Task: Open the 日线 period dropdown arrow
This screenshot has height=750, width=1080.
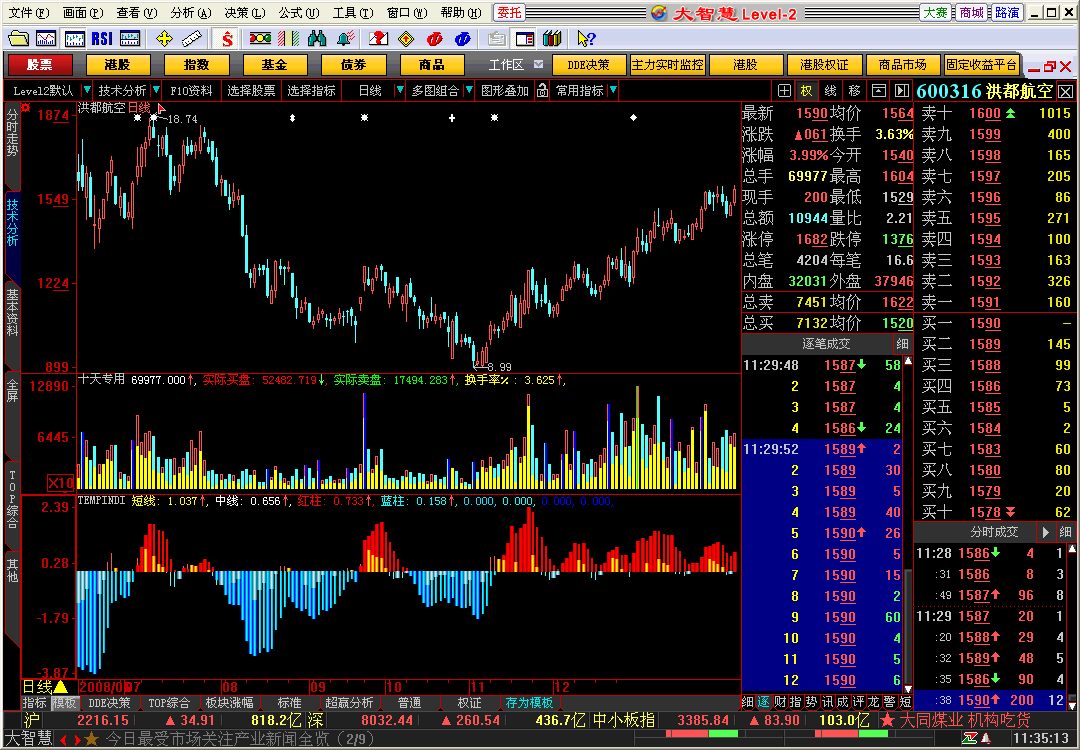Action: (399, 90)
